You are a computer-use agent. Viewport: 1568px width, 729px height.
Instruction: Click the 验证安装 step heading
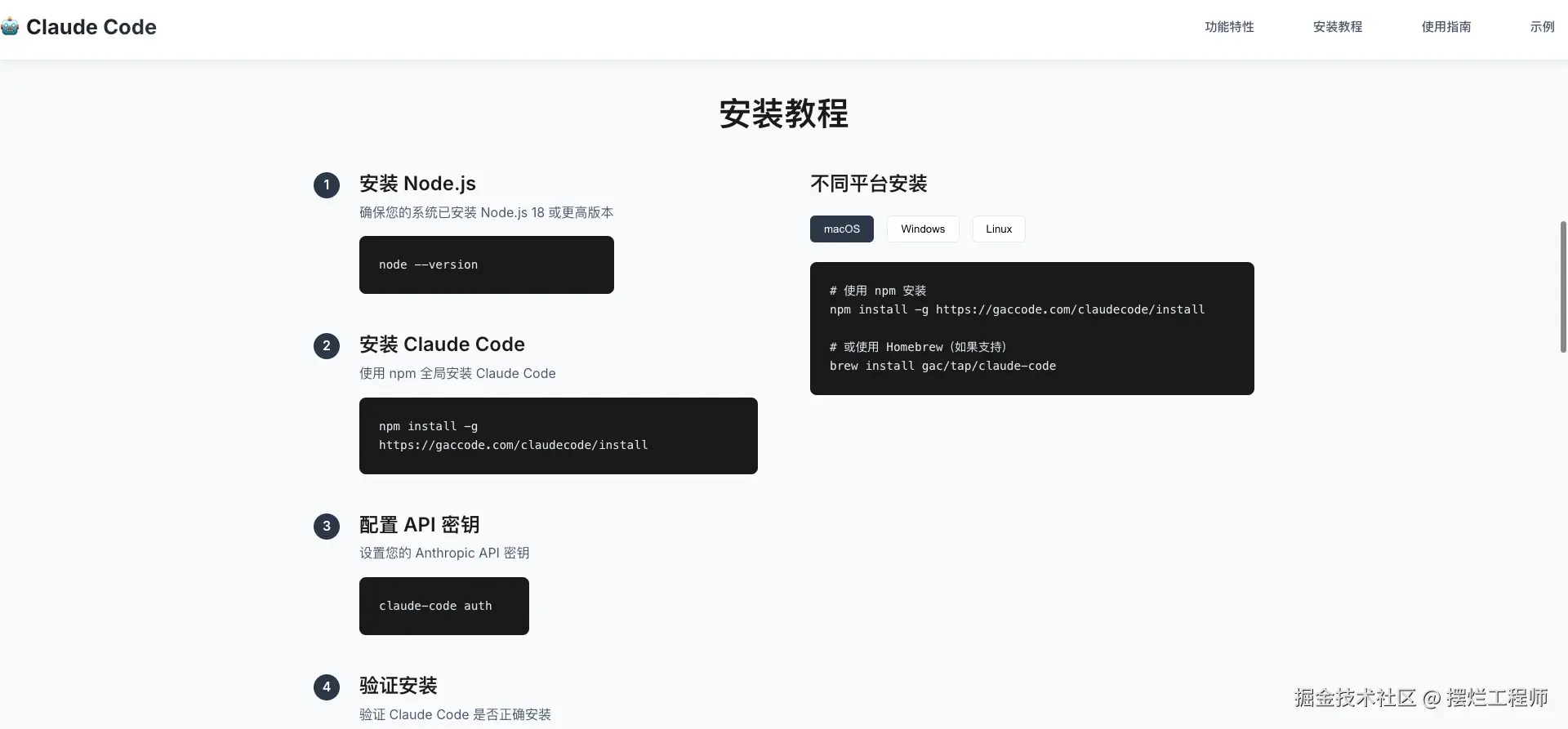[399, 686]
